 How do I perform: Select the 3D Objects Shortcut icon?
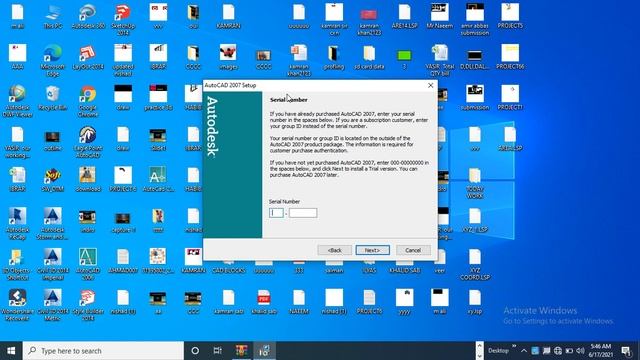(18, 264)
